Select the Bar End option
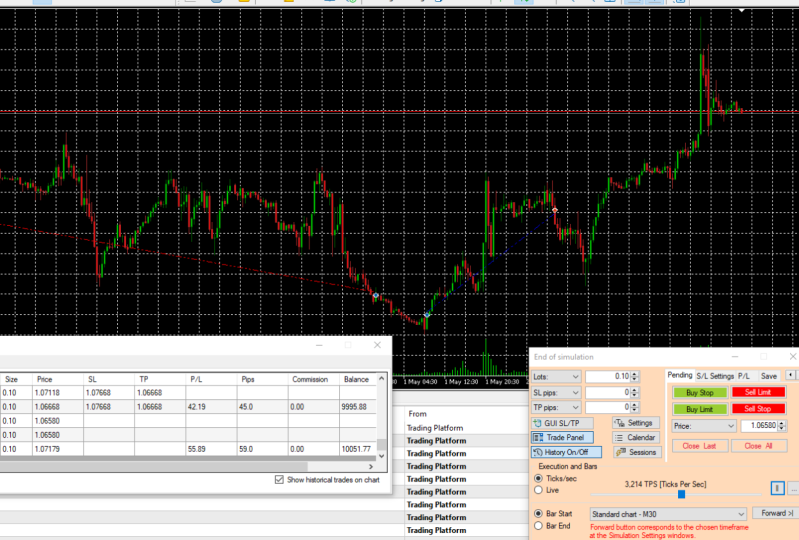Image resolution: width=799 pixels, height=540 pixels. point(538,526)
